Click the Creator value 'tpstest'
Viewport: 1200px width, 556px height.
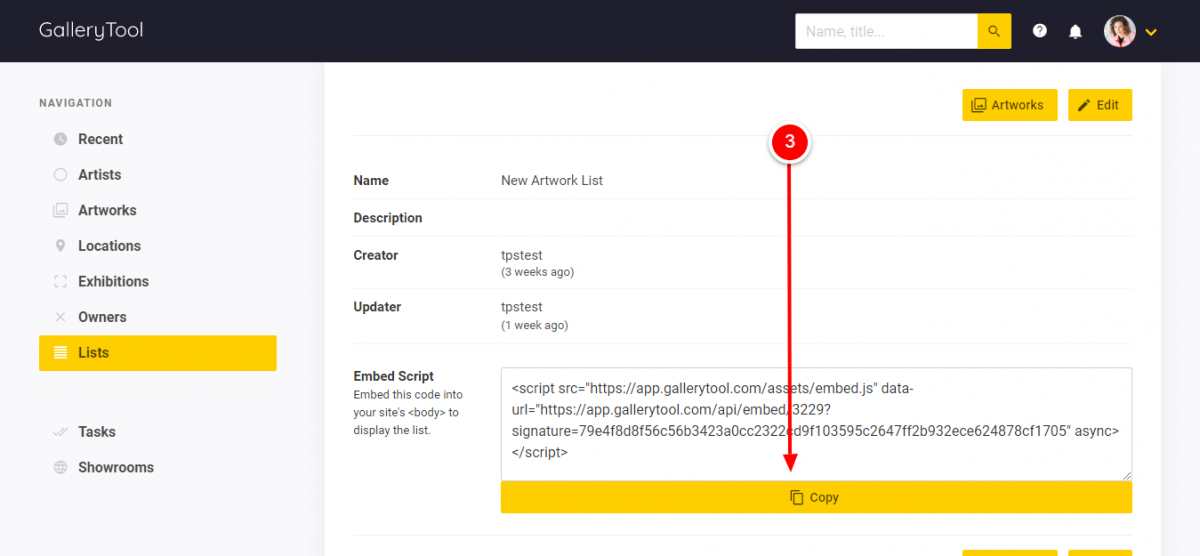pyautogui.click(x=522, y=255)
